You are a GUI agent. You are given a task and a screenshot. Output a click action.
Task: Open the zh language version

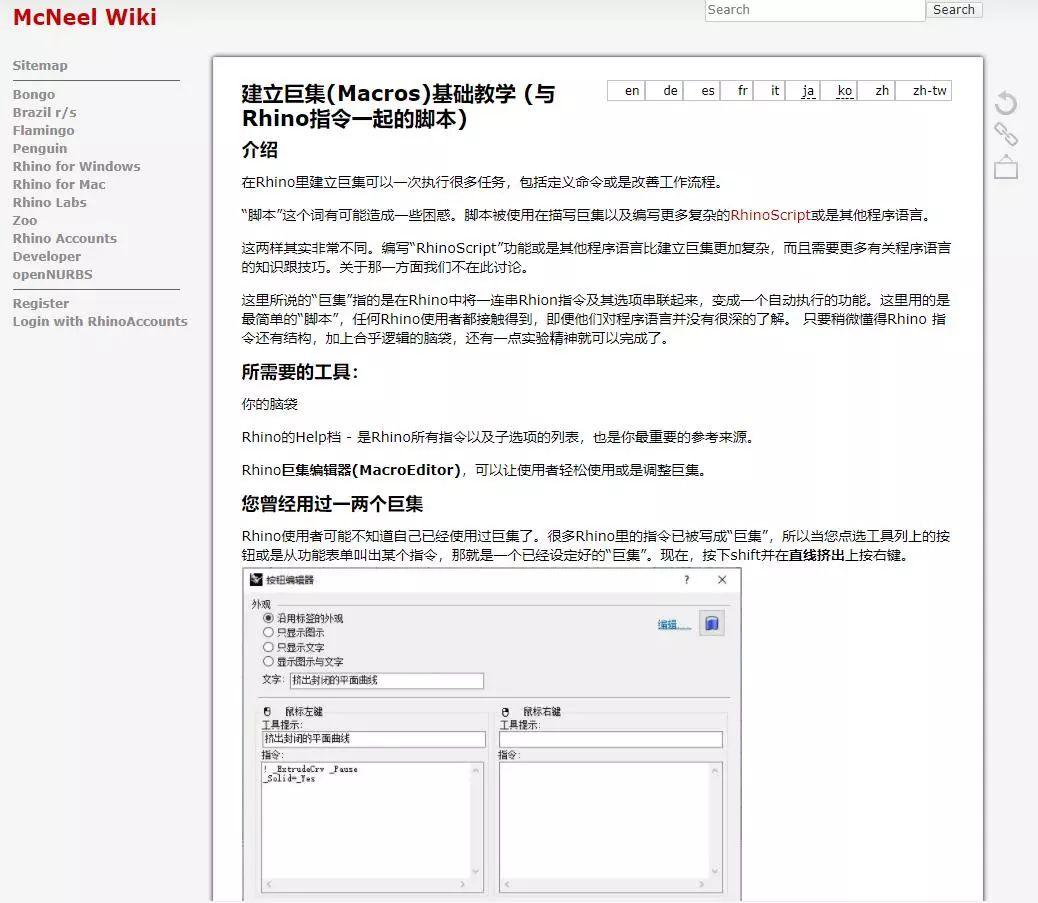(x=882, y=91)
